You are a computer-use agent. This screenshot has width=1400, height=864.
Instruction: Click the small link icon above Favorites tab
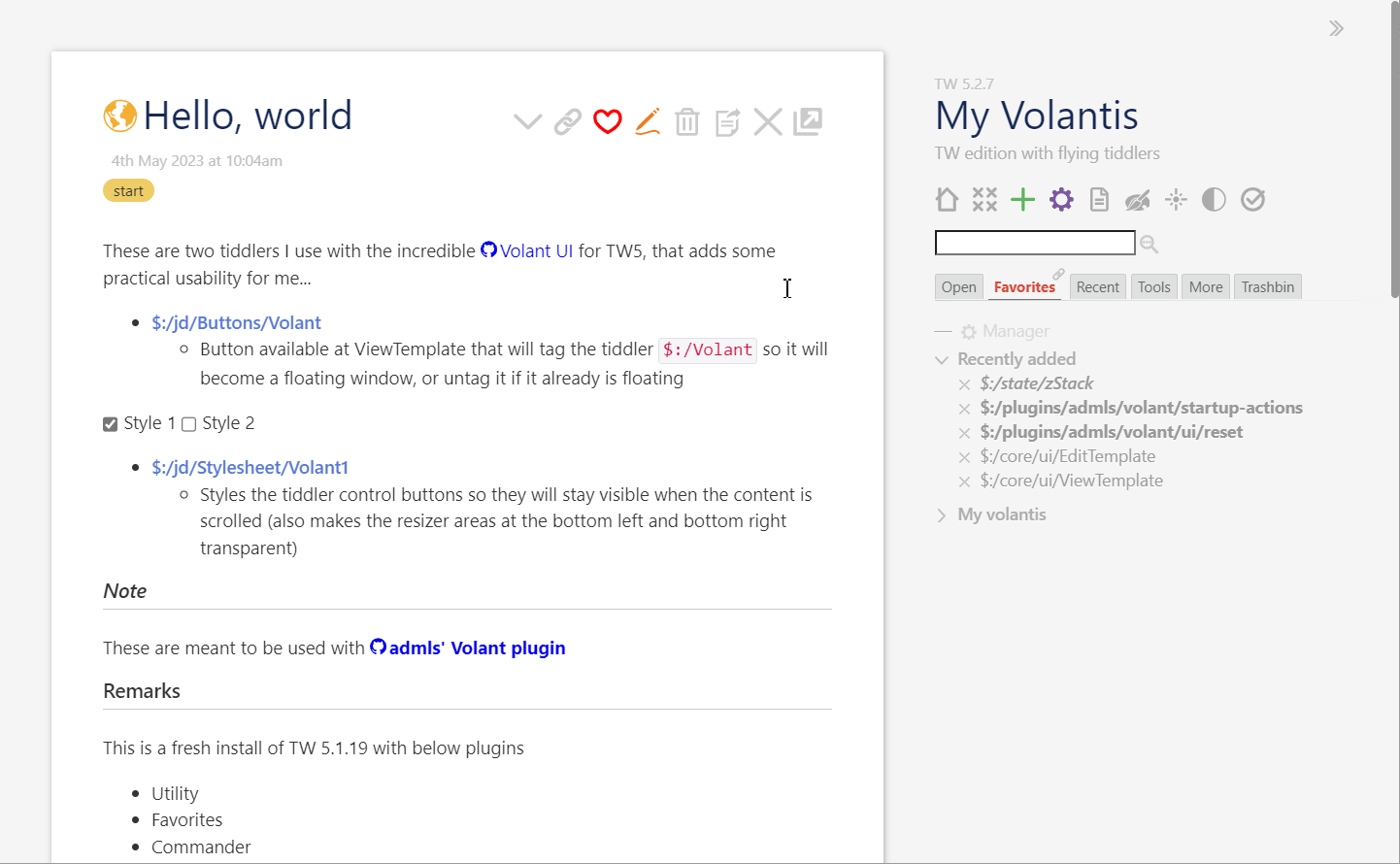pyautogui.click(x=1059, y=274)
